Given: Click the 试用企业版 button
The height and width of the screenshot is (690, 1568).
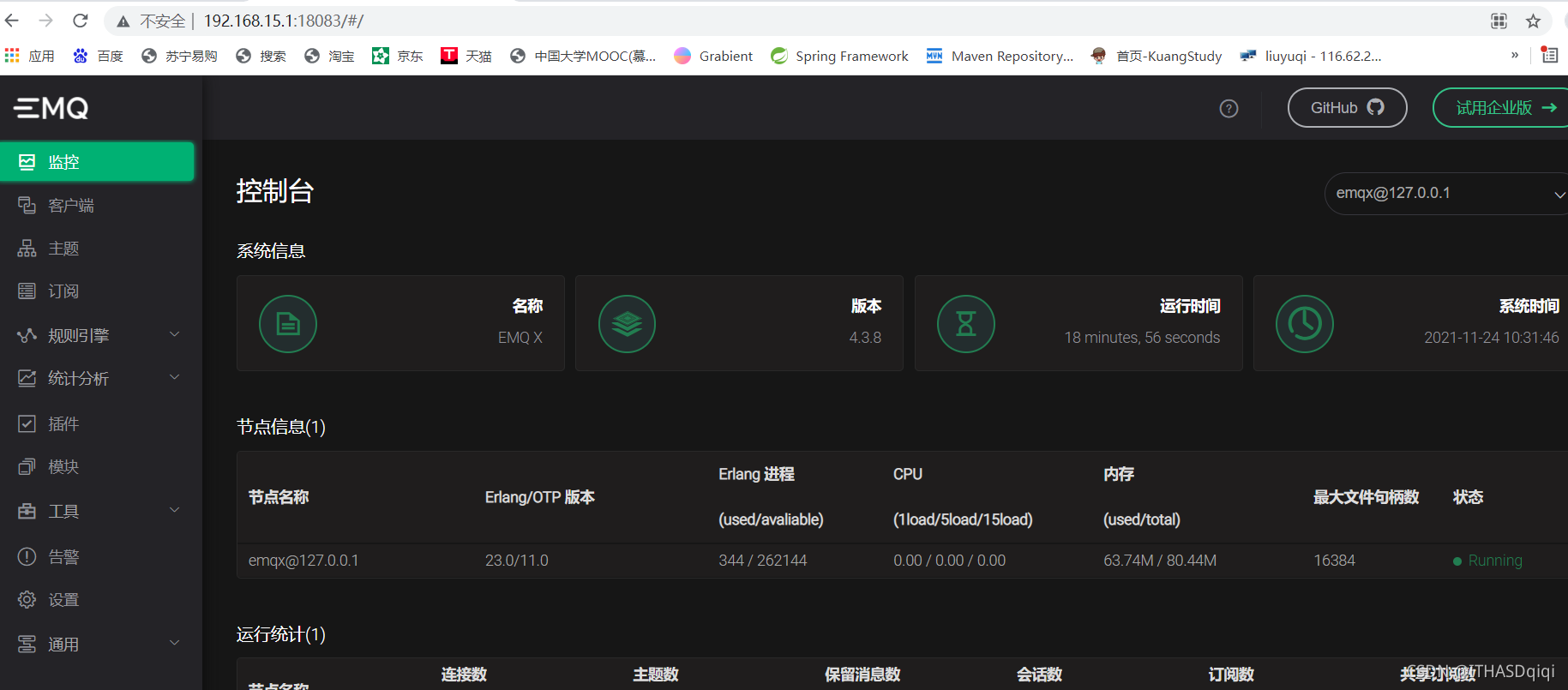Looking at the screenshot, I should (x=1501, y=108).
